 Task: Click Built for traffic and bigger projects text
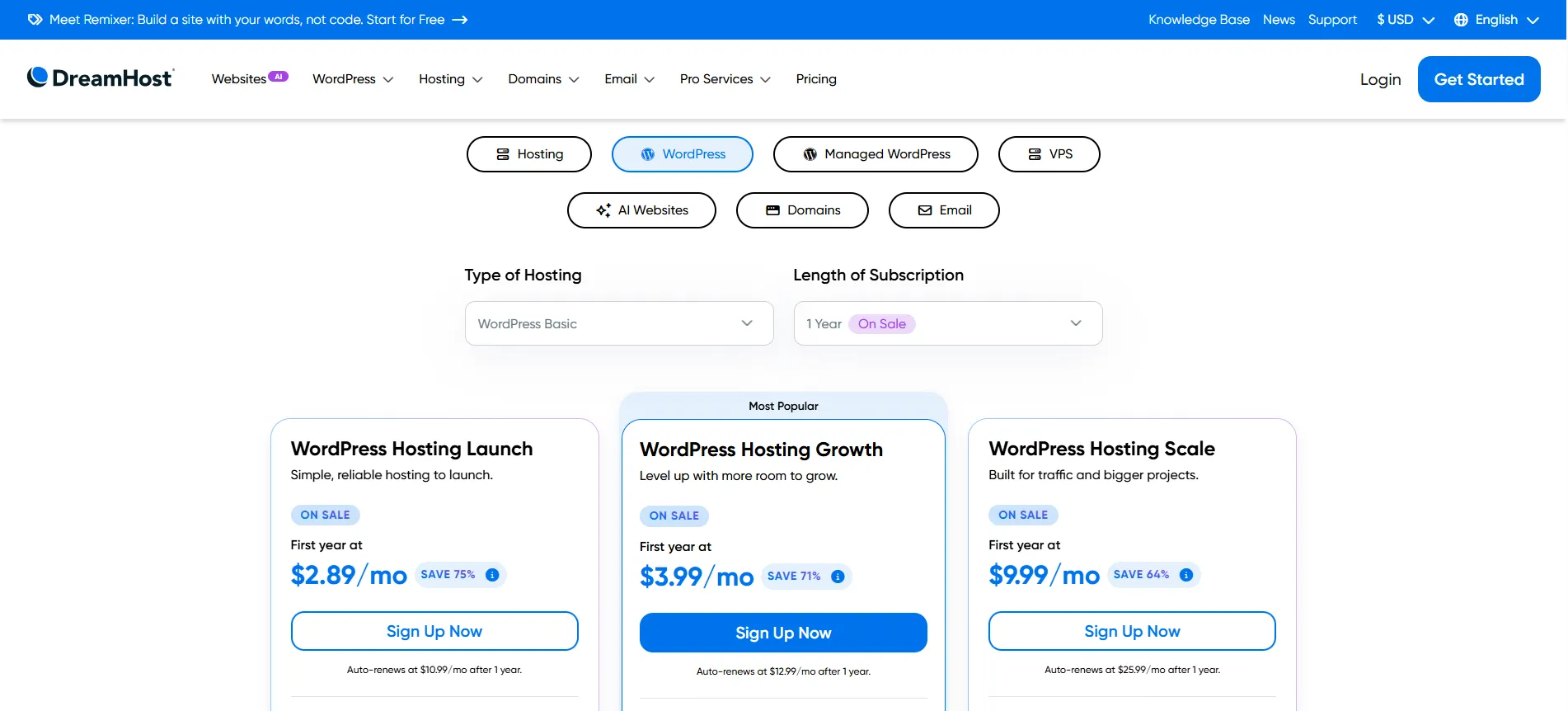pos(1093,475)
